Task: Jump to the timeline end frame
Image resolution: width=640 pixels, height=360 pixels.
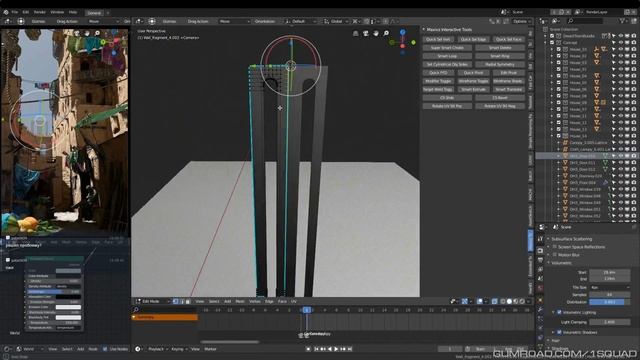Action: tap(350, 349)
